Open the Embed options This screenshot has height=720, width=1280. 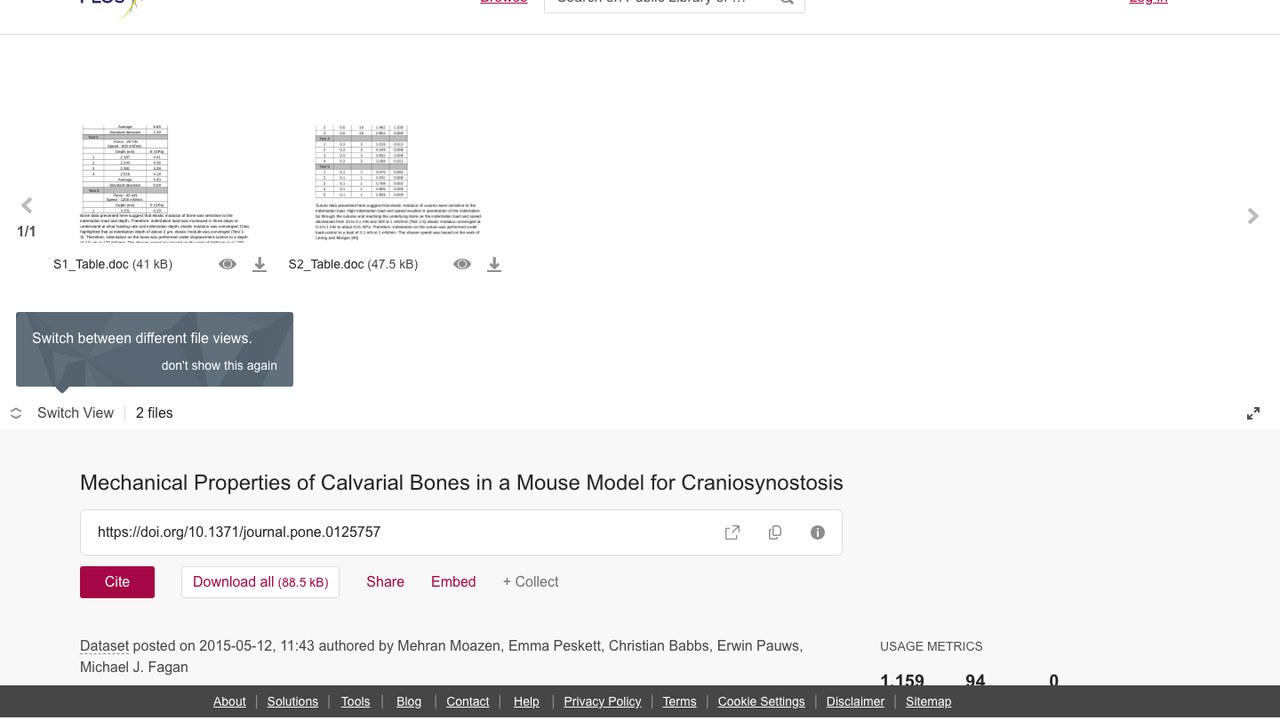[453, 582]
